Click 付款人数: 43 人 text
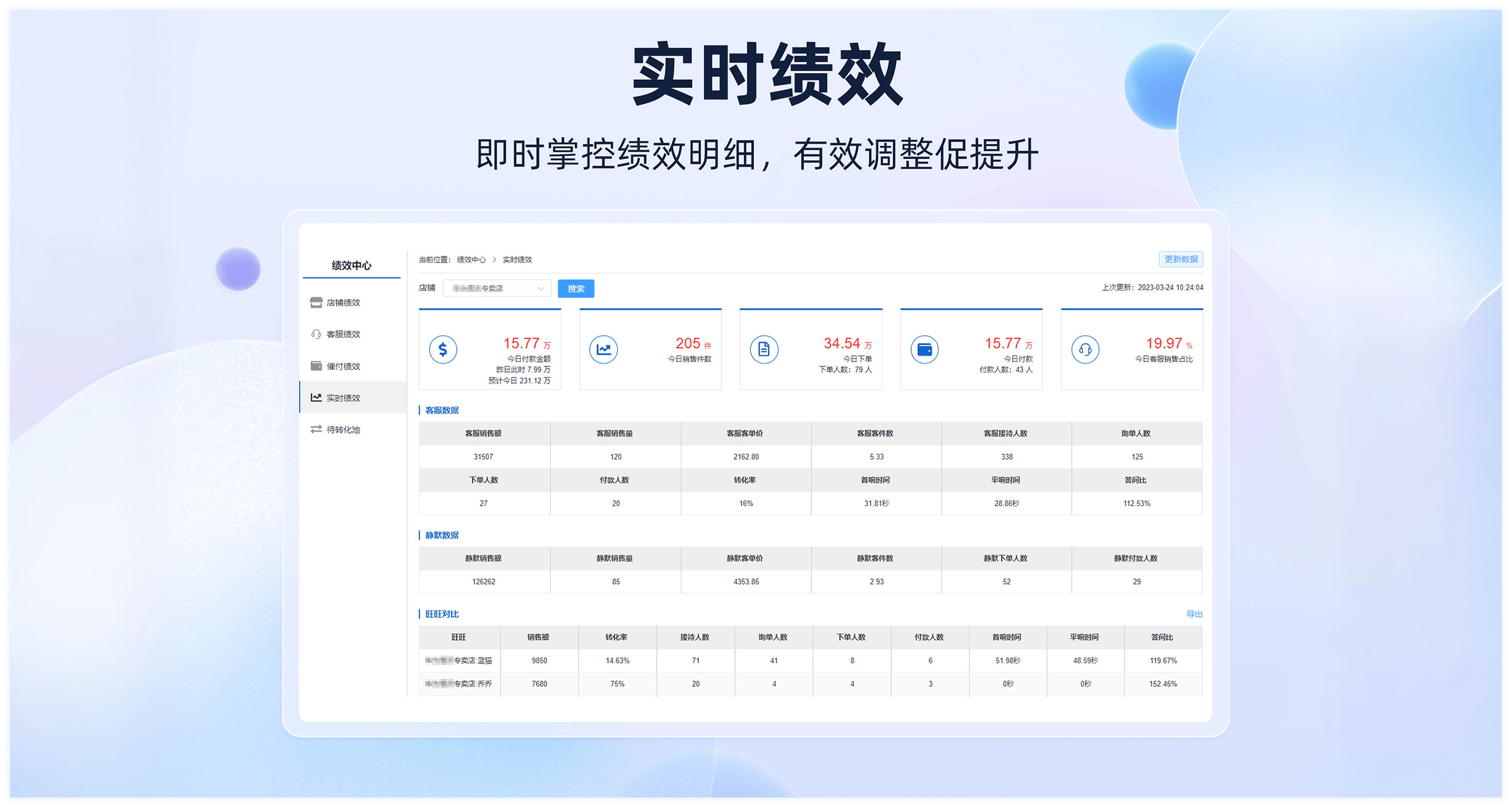The height and width of the screenshot is (807, 1512). click(1006, 369)
